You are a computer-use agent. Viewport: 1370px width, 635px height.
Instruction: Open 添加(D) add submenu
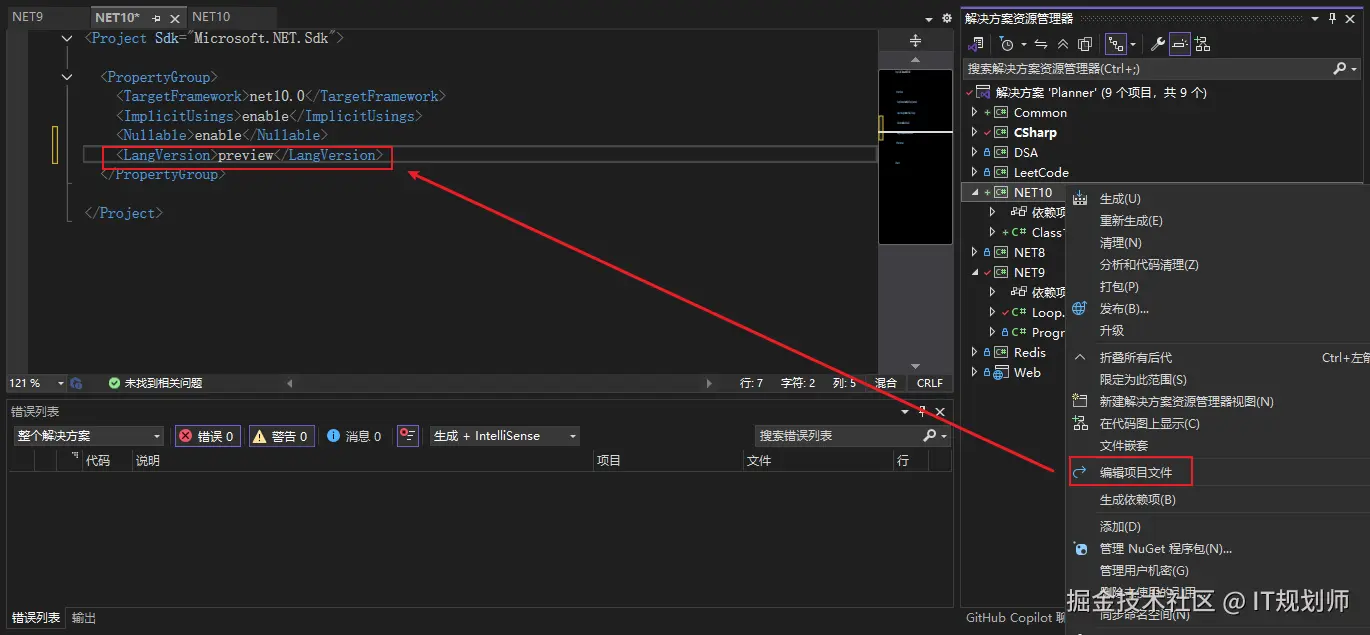(1120, 527)
